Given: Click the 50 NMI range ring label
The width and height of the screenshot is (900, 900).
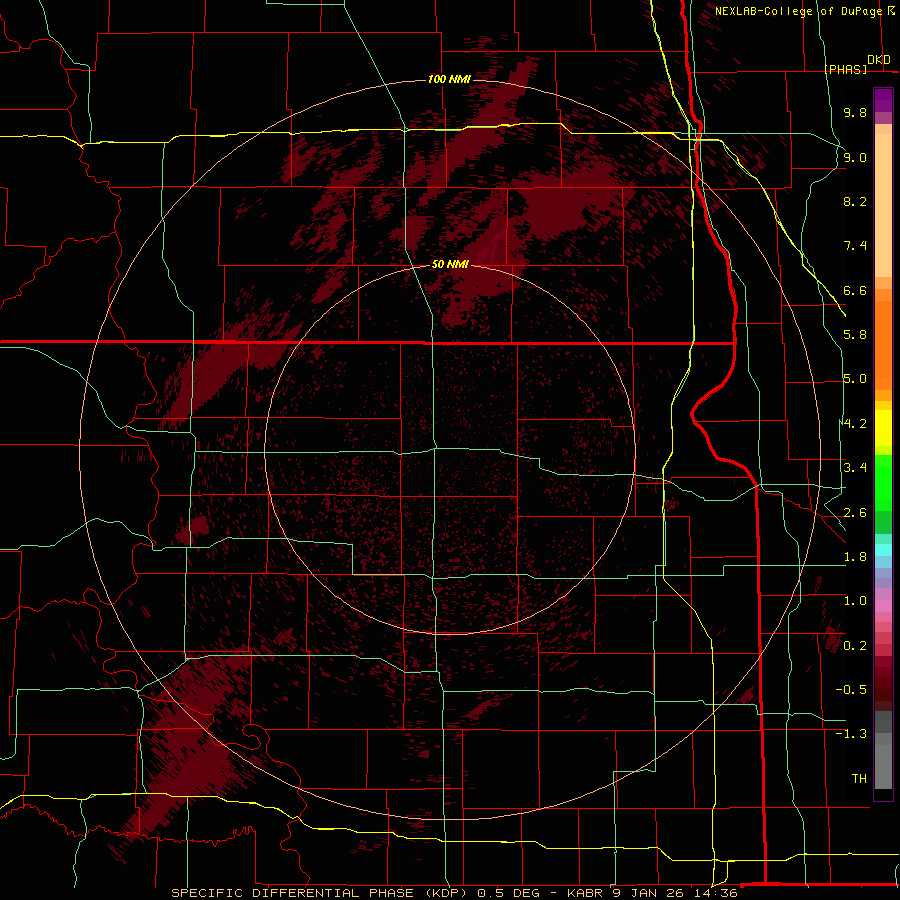Looking at the screenshot, I should pyautogui.click(x=450, y=264).
